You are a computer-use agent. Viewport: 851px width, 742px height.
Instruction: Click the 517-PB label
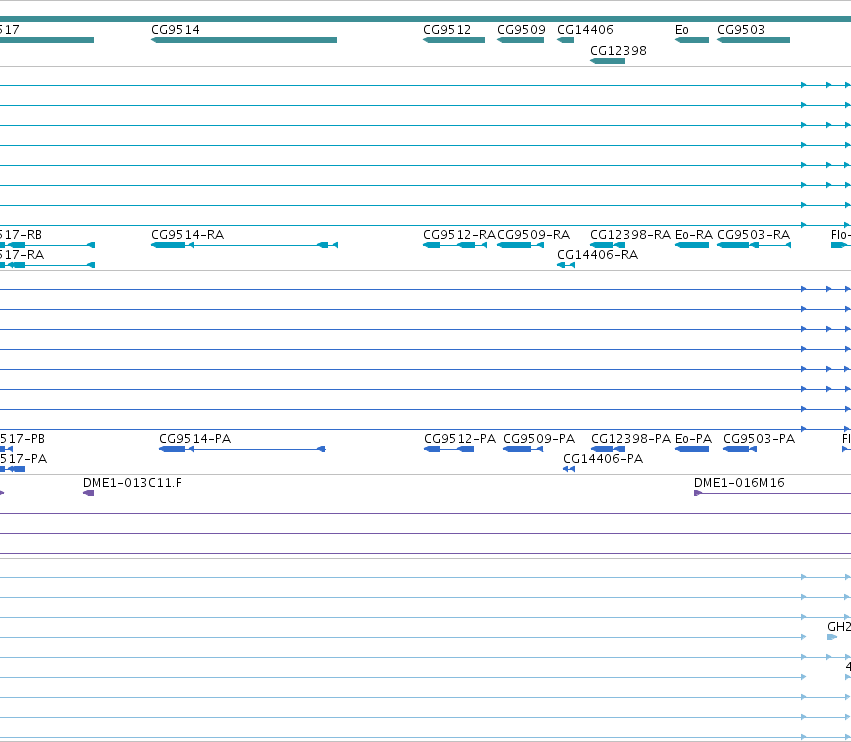tap(22, 439)
